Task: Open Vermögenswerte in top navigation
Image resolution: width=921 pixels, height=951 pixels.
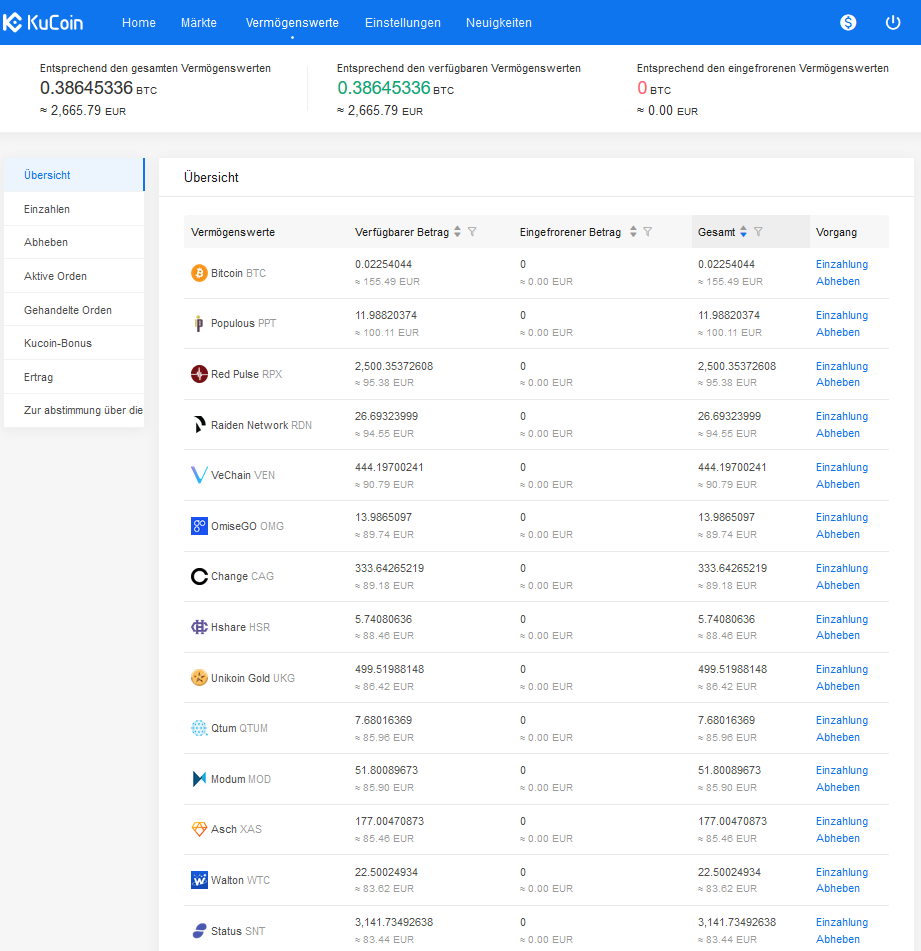Action: (x=292, y=22)
